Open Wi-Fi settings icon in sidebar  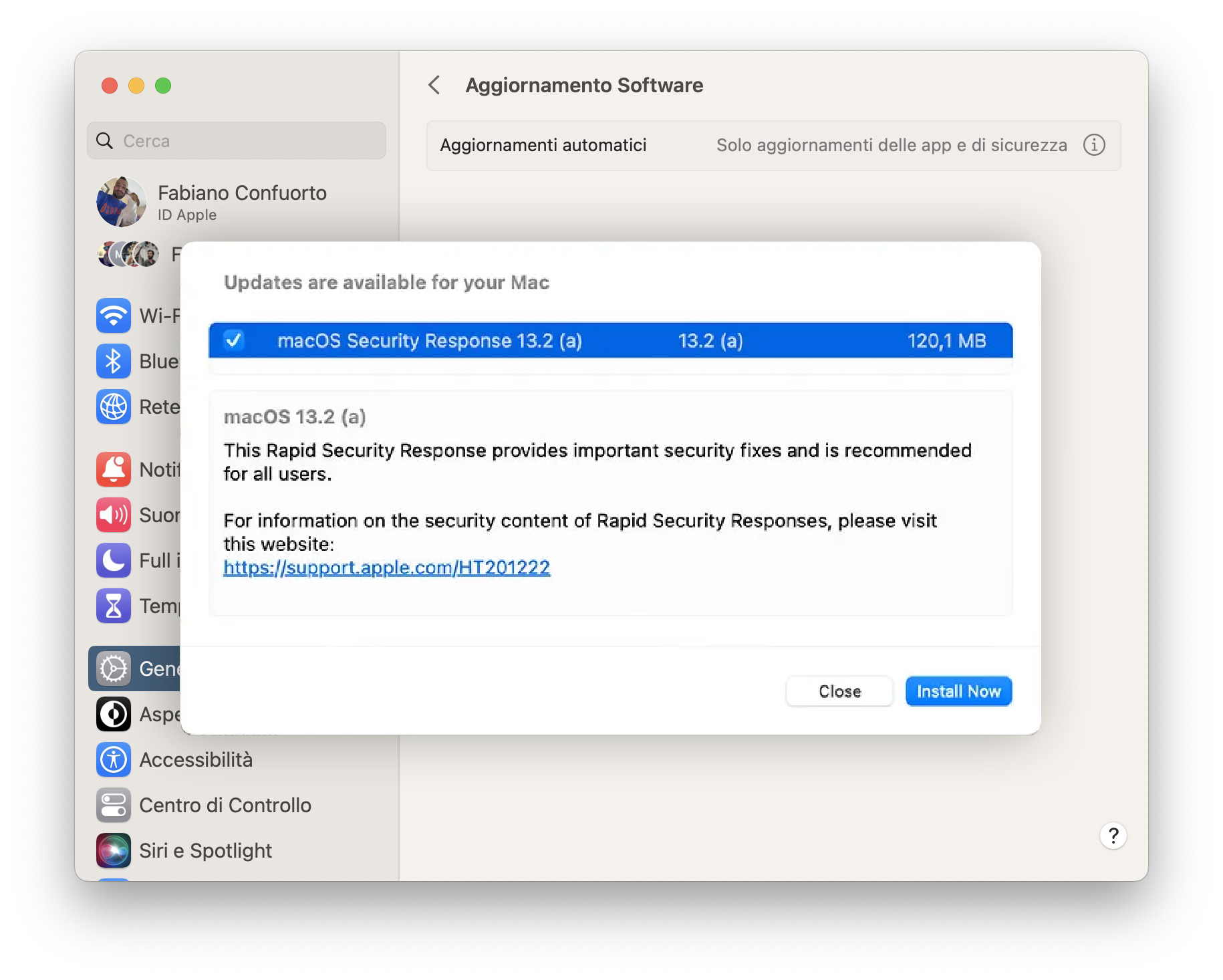(x=113, y=316)
